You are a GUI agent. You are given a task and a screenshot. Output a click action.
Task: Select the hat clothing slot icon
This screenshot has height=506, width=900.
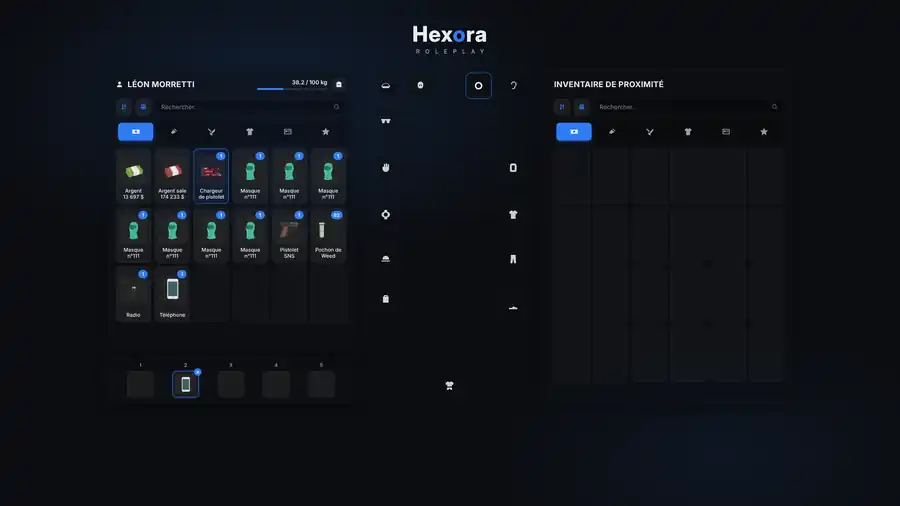coord(386,85)
